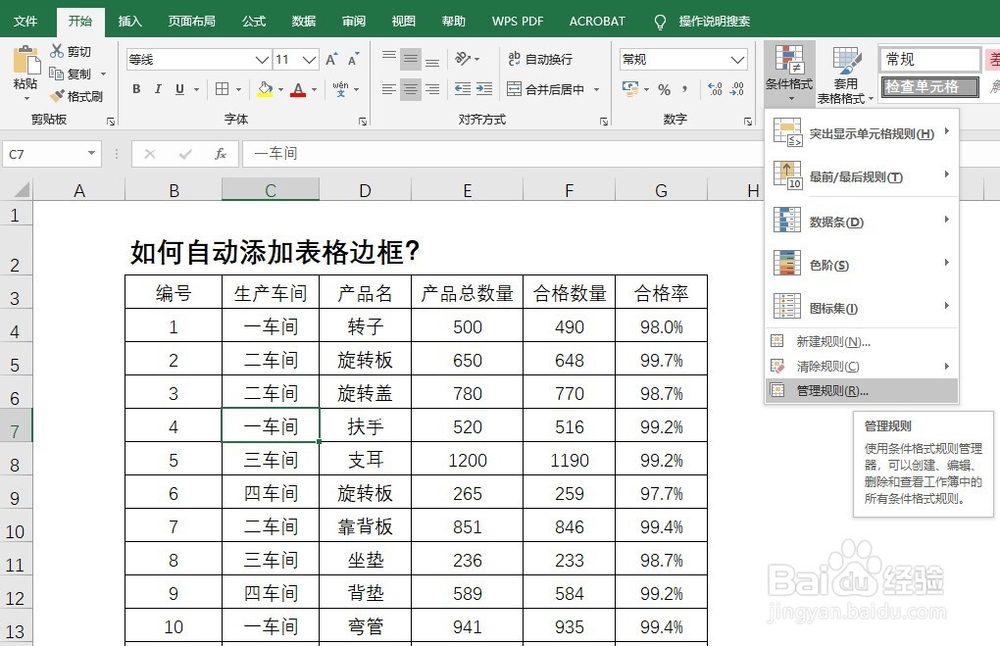Screen dimensions: 1000x646
Task: Toggle italic formatting
Action: (x=158, y=89)
